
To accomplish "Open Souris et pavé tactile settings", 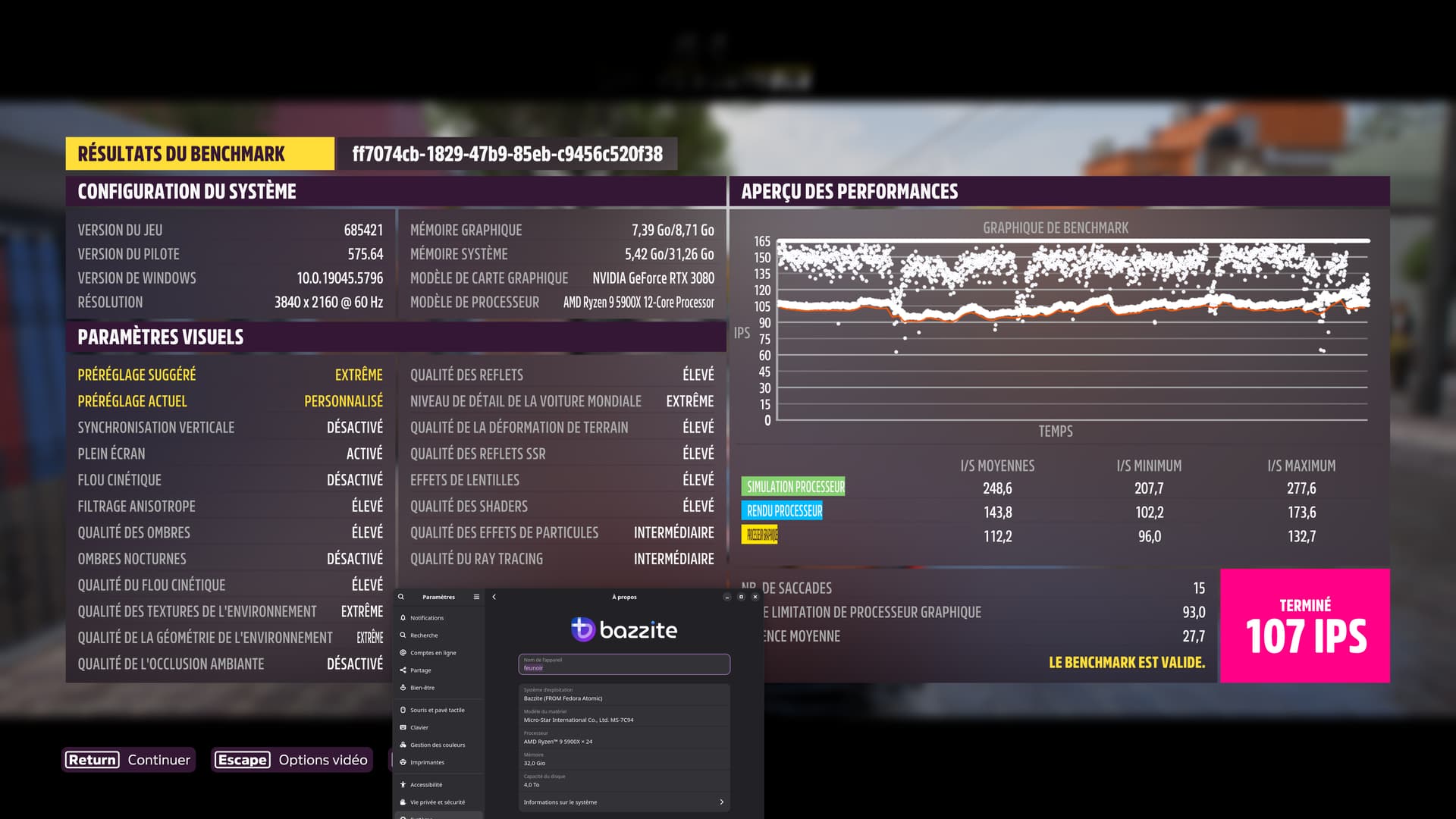I will click(437, 710).
